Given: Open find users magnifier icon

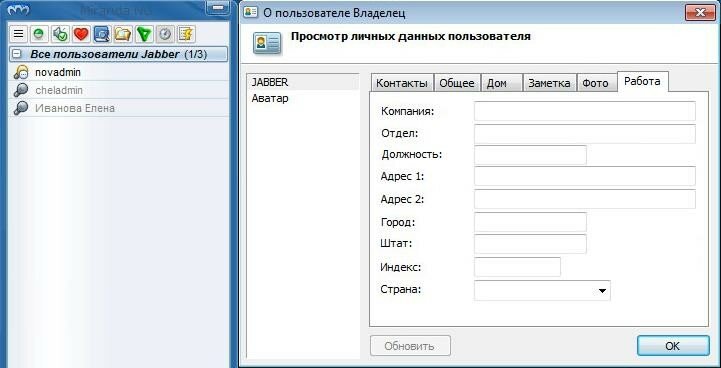Looking at the screenshot, I should click(x=102, y=34).
